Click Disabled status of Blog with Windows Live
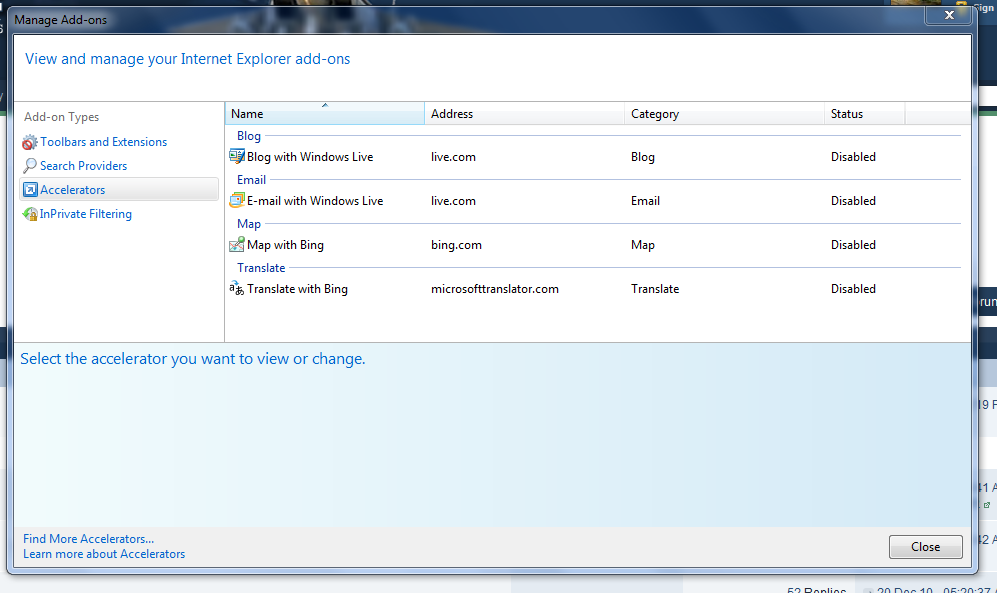Image resolution: width=997 pixels, height=593 pixels. click(x=853, y=157)
